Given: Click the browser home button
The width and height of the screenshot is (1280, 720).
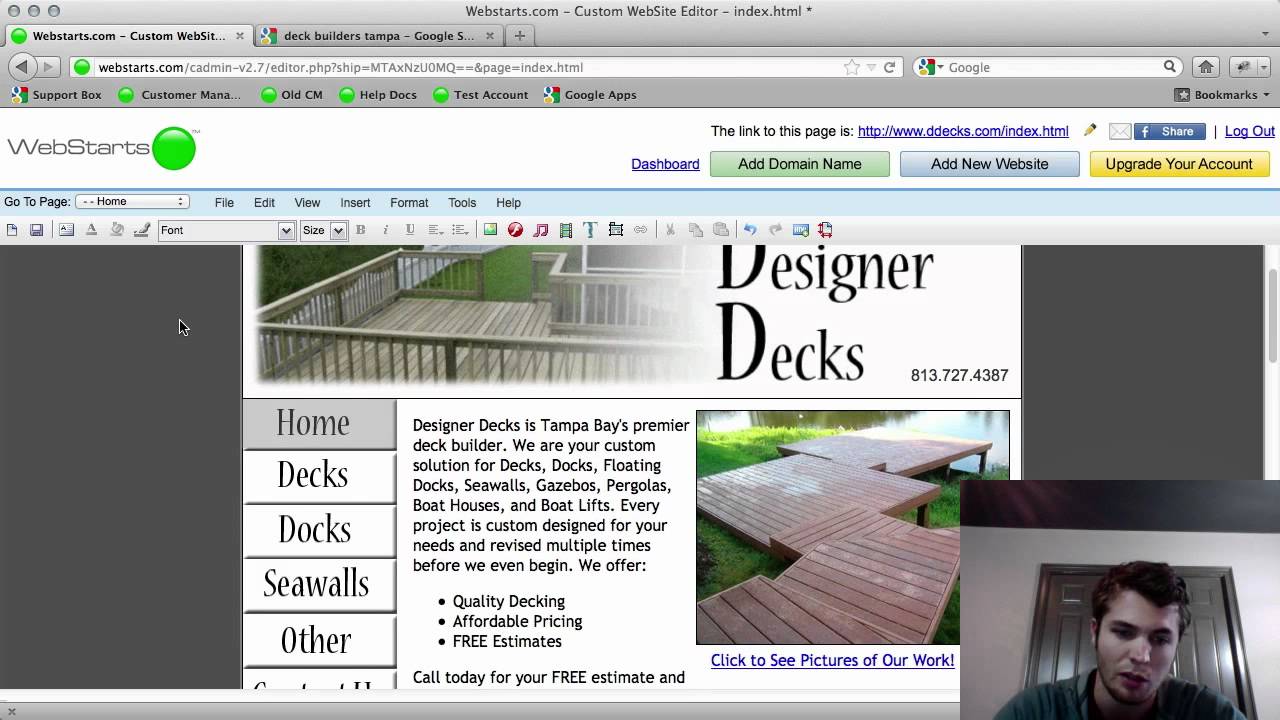Looking at the screenshot, I should 1206,67.
